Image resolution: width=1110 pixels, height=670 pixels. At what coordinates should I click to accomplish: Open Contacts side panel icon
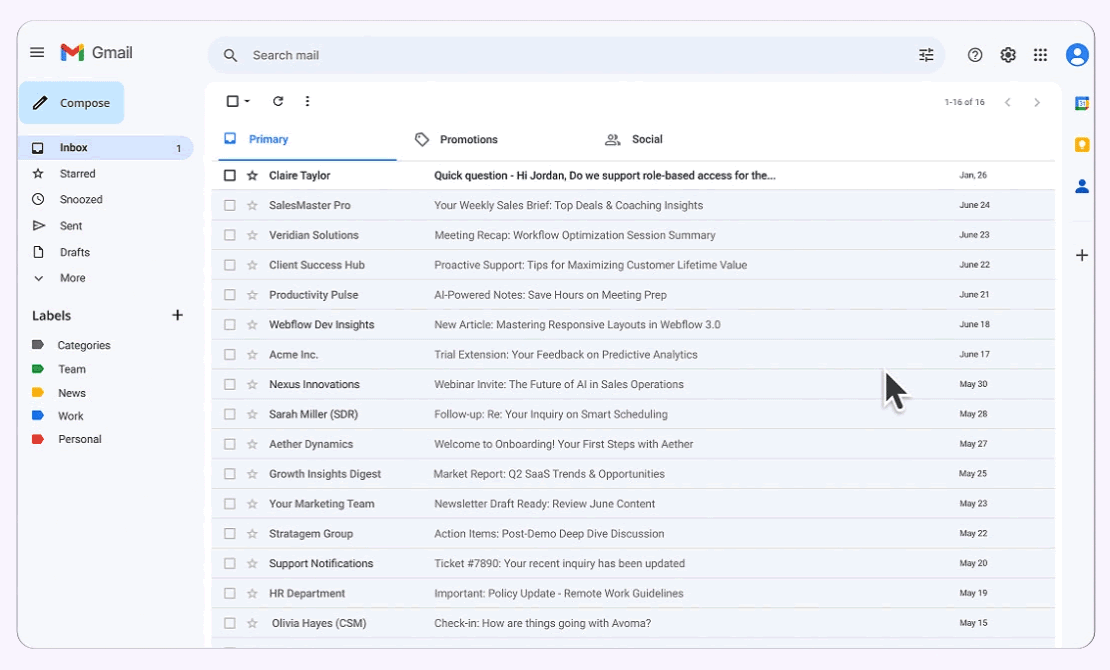tap(1082, 186)
